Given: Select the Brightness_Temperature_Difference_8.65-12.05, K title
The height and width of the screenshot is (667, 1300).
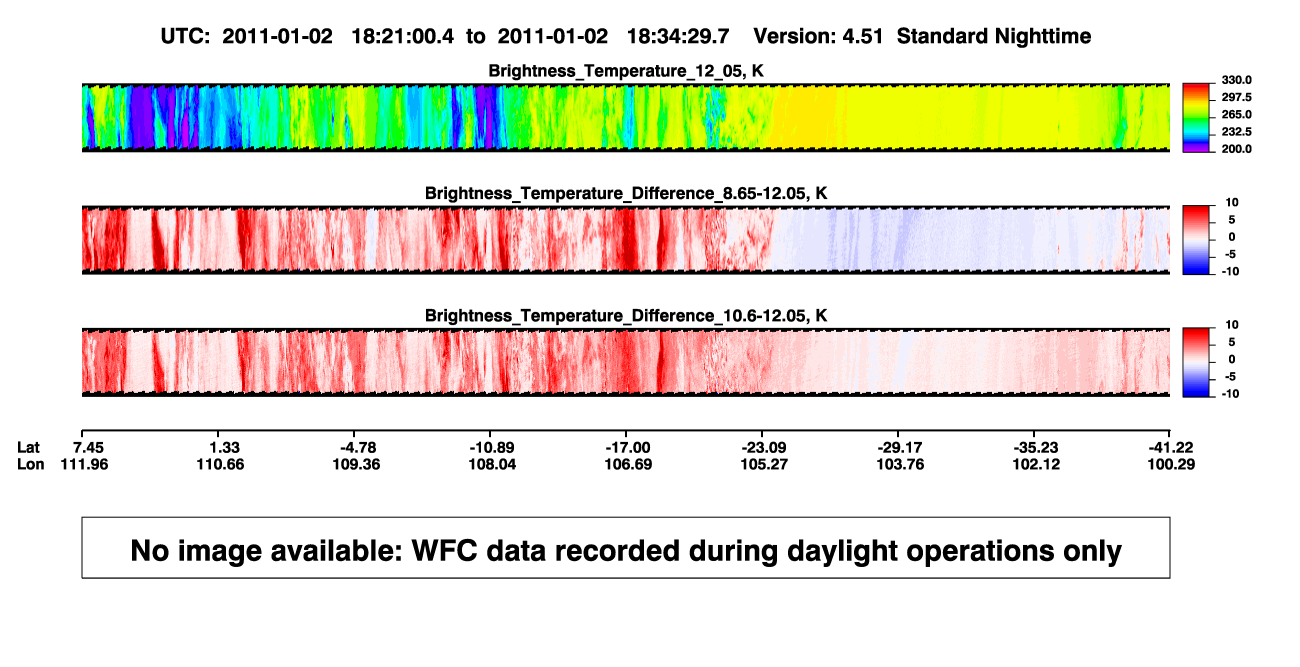Looking at the screenshot, I should point(626,193).
